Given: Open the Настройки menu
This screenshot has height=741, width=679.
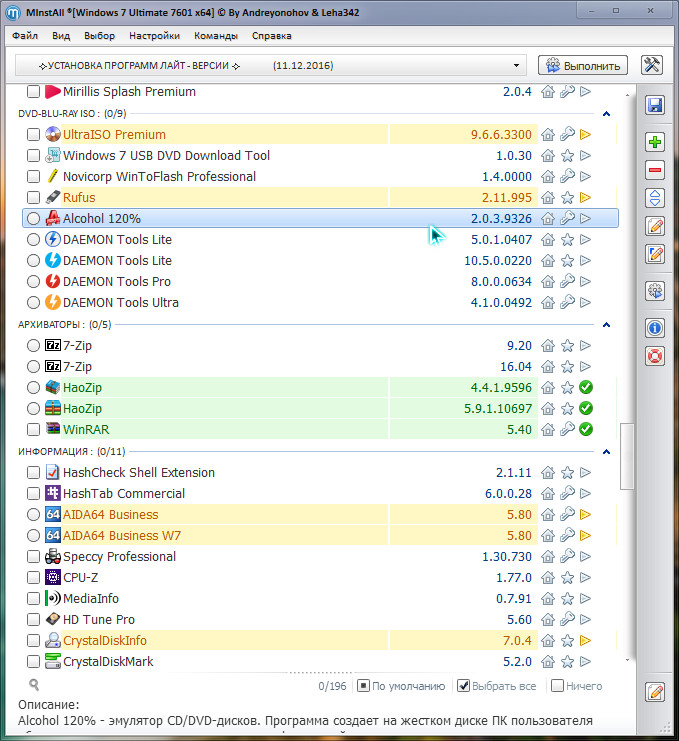Looking at the screenshot, I should pyautogui.click(x=154, y=36).
